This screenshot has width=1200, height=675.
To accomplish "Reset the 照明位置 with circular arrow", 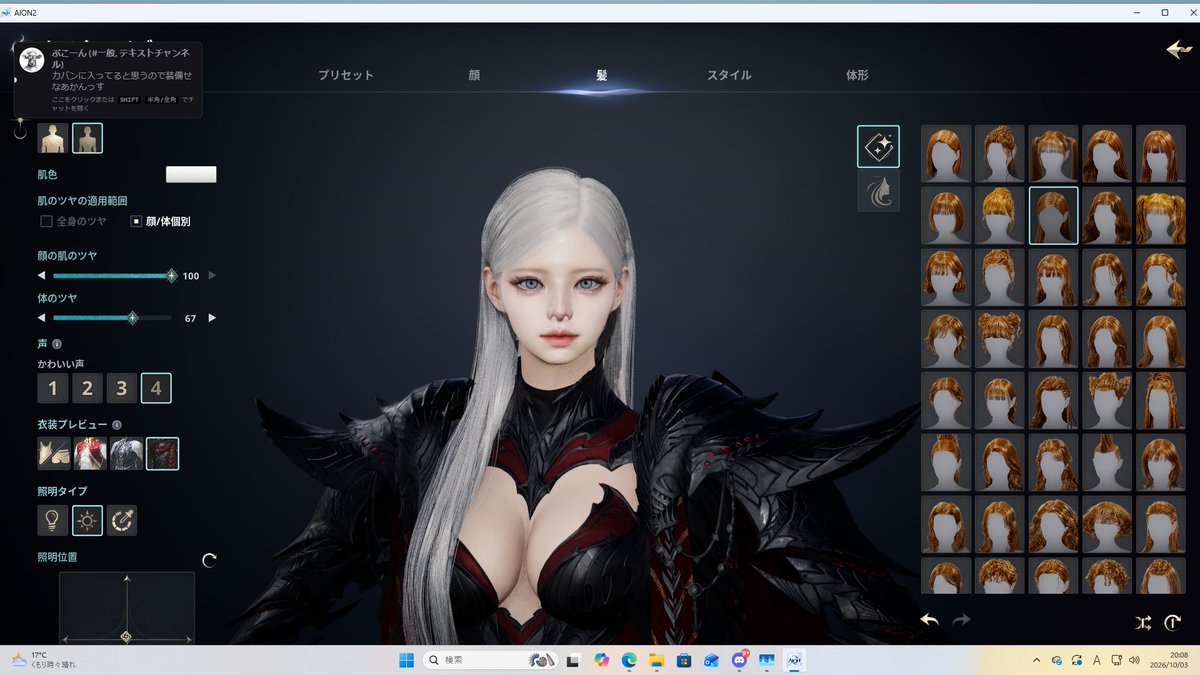I will (209, 560).
